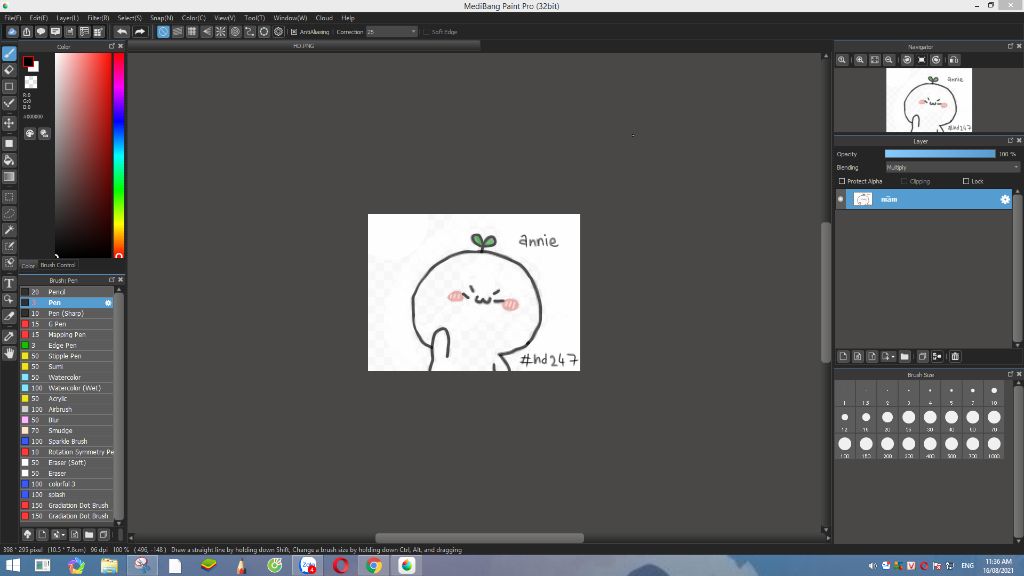Image resolution: width=1024 pixels, height=576 pixels.
Task: Select the rectangular Select tool
Action: point(9,197)
